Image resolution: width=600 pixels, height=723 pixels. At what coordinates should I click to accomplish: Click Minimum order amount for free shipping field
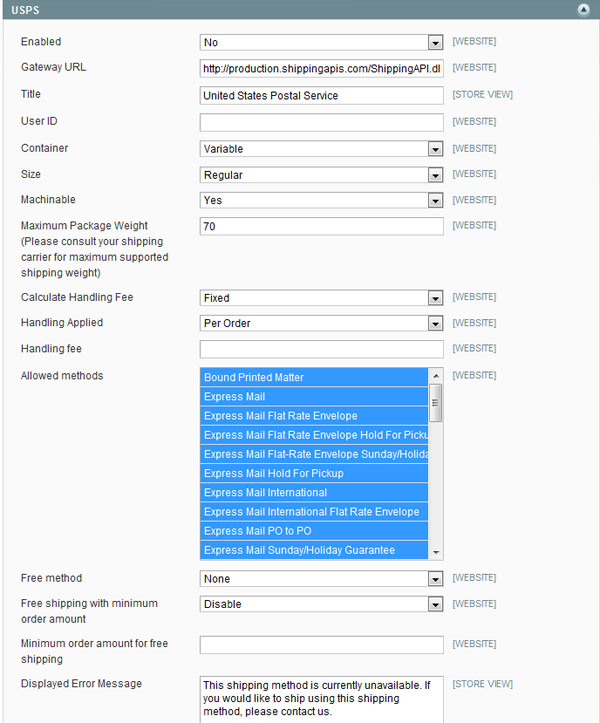tap(321, 645)
